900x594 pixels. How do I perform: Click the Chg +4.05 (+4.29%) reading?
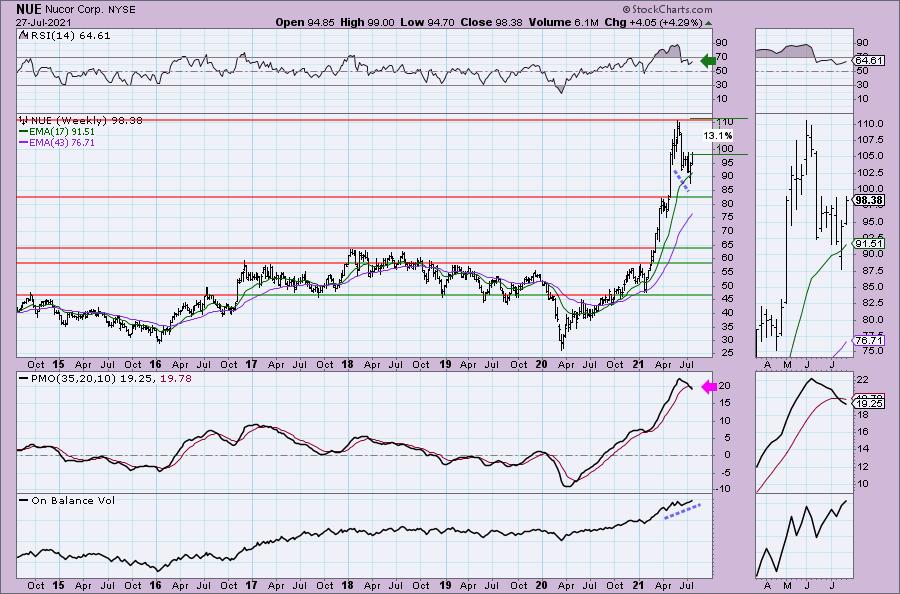[x=653, y=22]
